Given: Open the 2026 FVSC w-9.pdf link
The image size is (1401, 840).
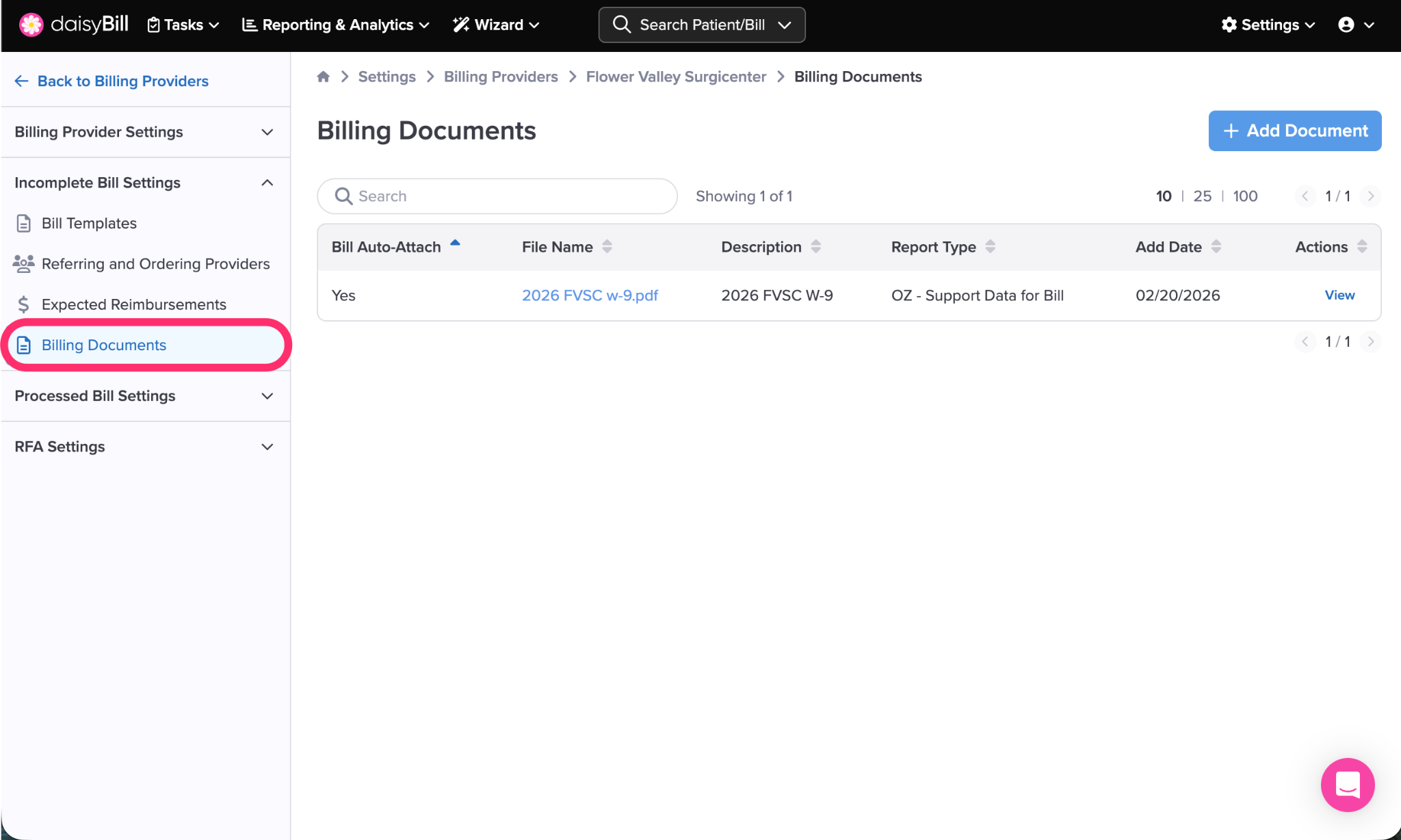Looking at the screenshot, I should tap(590, 296).
